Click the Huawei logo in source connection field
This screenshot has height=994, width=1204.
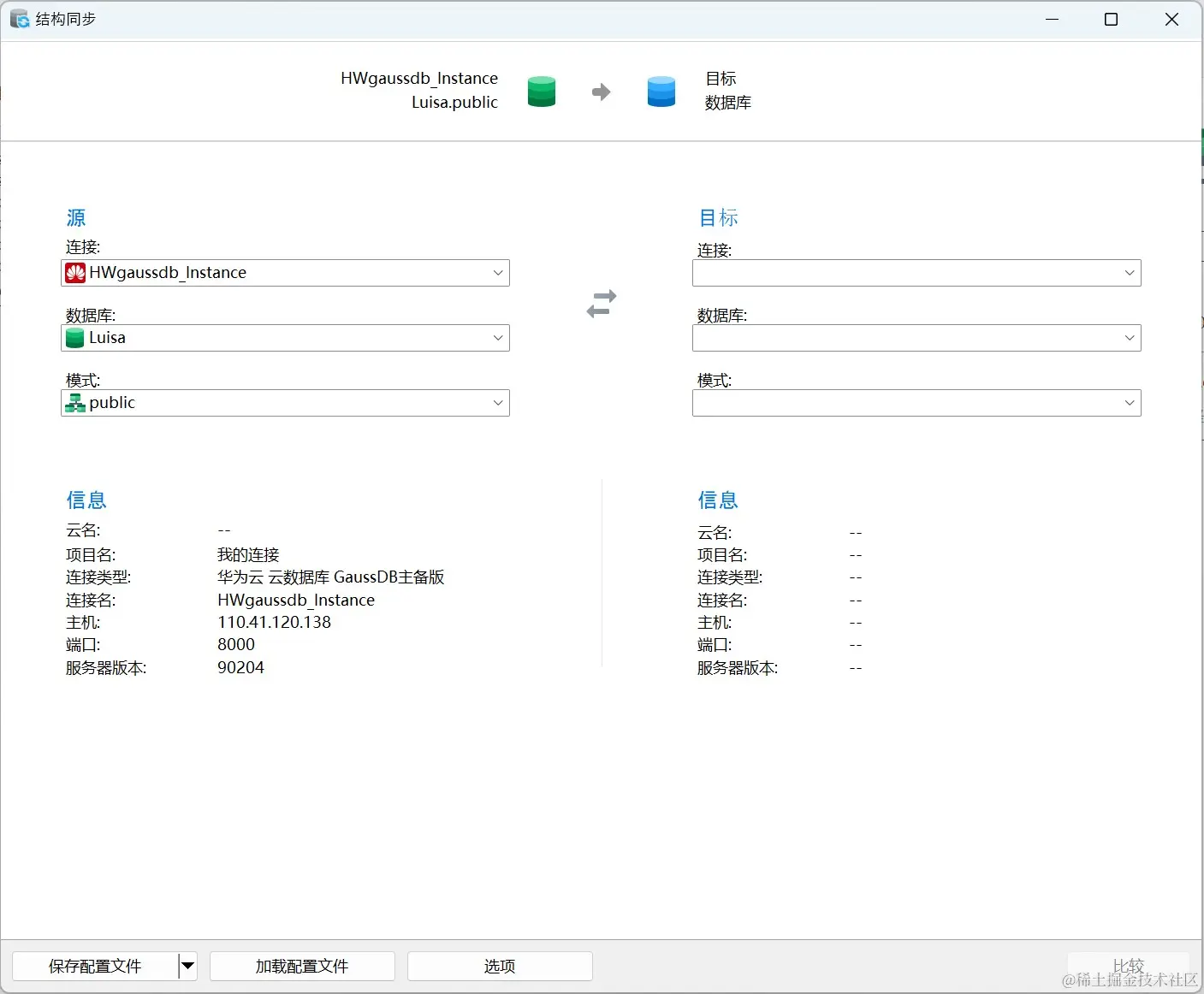click(75, 273)
